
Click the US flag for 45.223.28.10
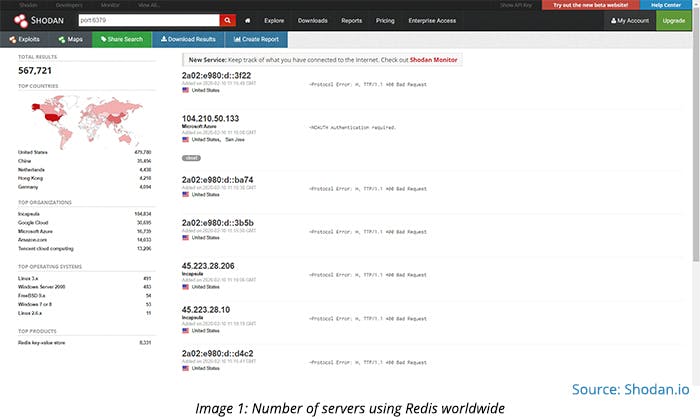tap(185, 330)
